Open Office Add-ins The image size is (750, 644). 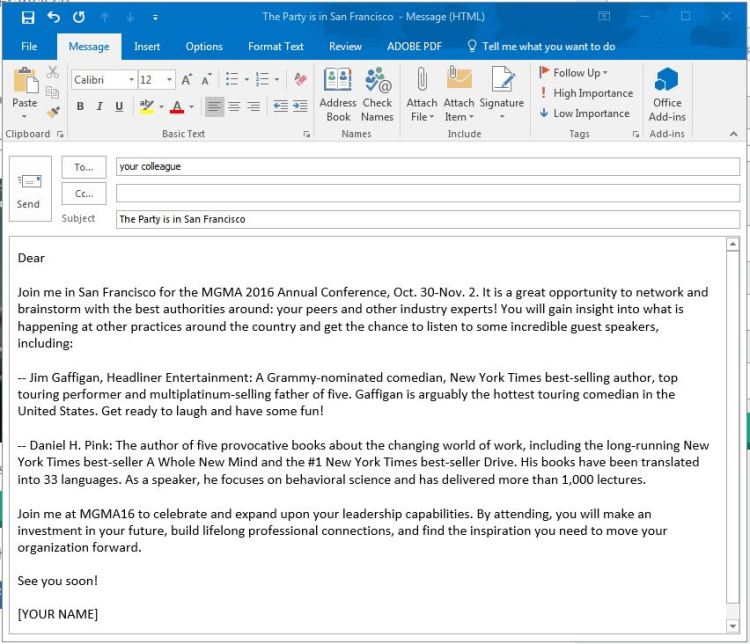pos(667,94)
